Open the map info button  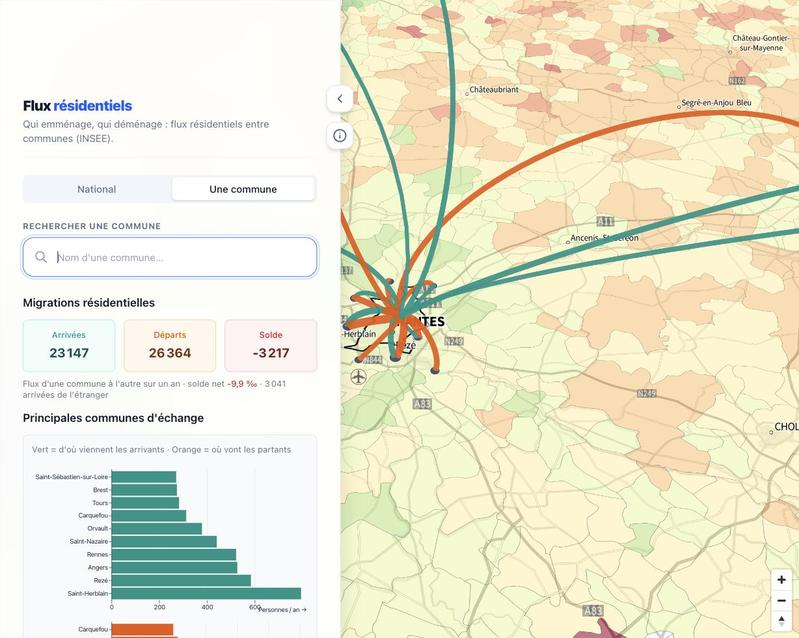(340, 136)
